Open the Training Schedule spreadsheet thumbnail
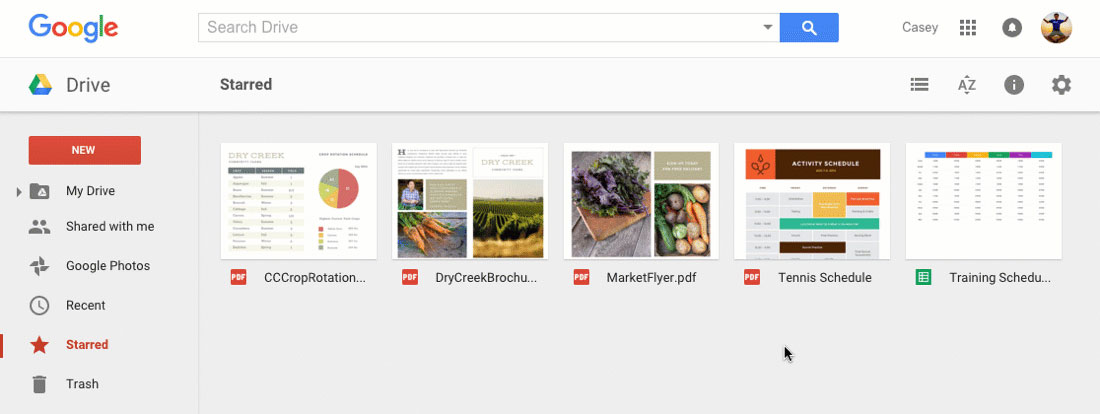The height and width of the screenshot is (414, 1100). point(984,201)
